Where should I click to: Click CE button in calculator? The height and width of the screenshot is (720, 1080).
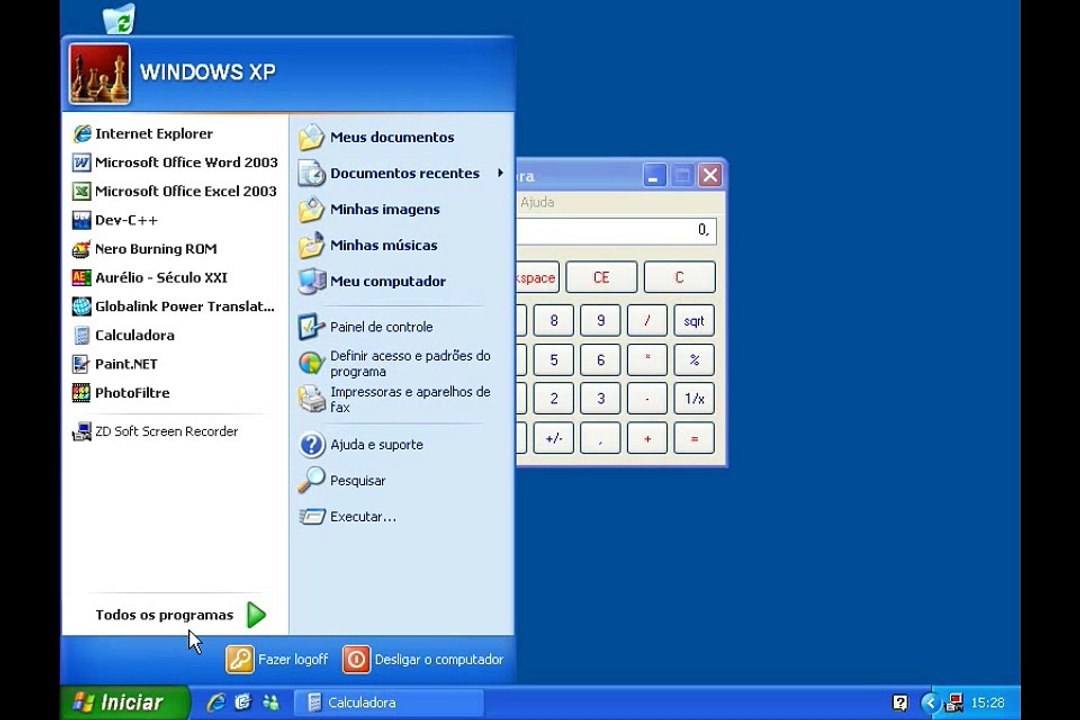coord(601,278)
